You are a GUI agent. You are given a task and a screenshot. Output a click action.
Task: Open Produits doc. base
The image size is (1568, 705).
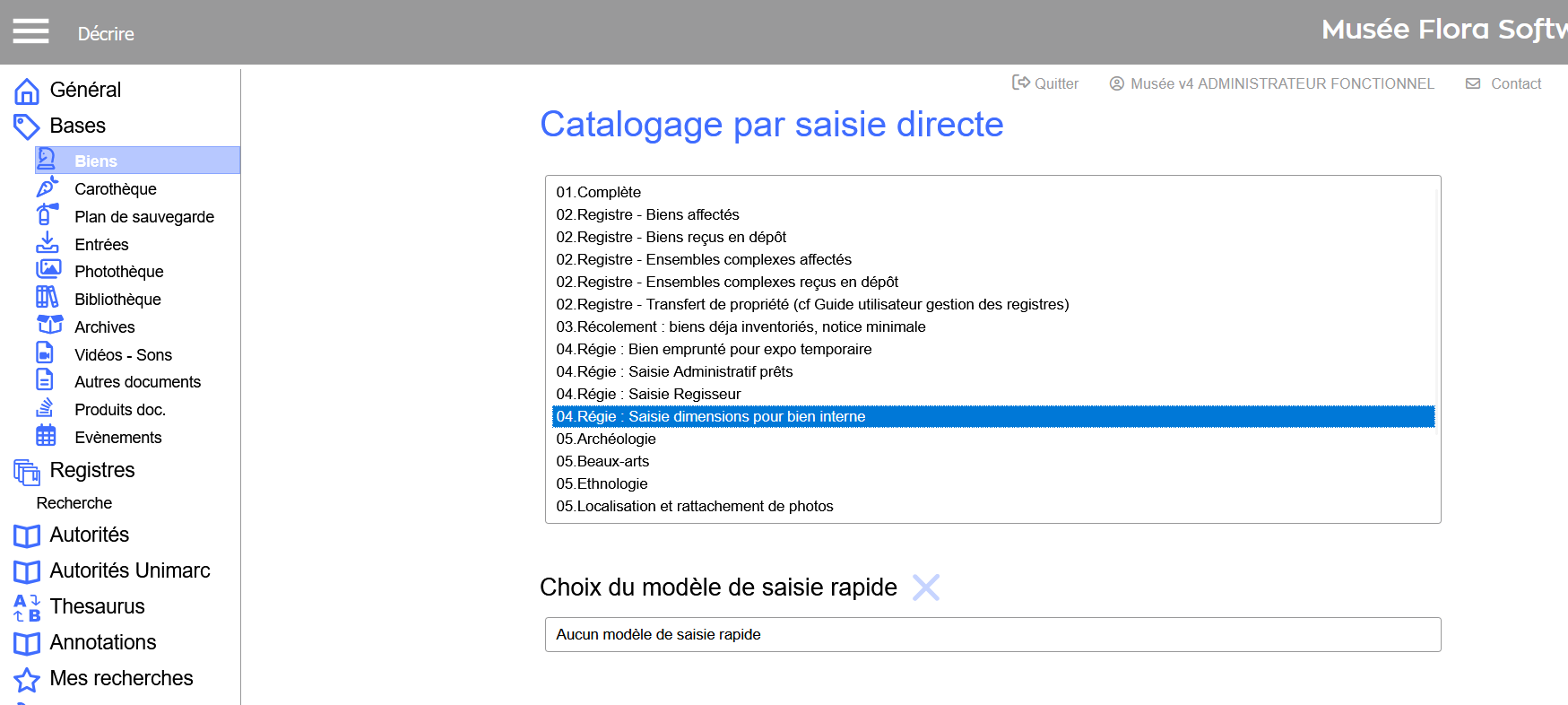click(x=120, y=410)
